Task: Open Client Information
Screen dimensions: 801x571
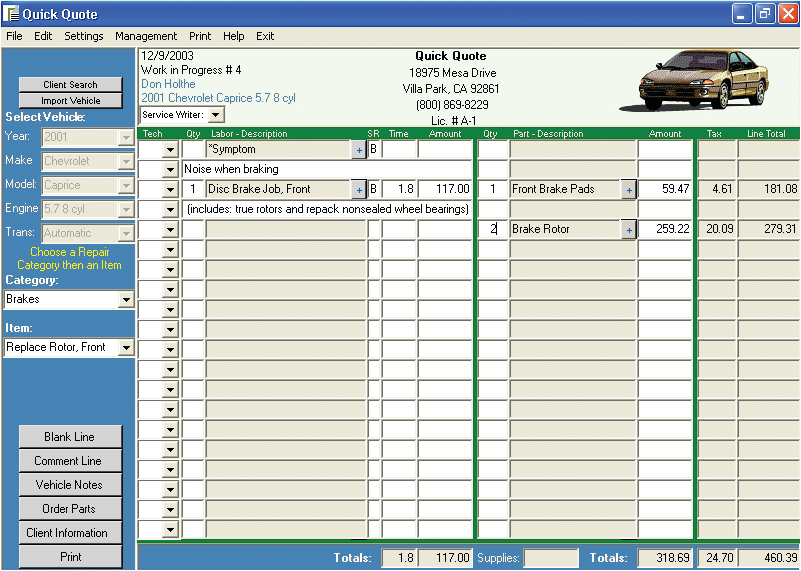Action: tap(70, 533)
